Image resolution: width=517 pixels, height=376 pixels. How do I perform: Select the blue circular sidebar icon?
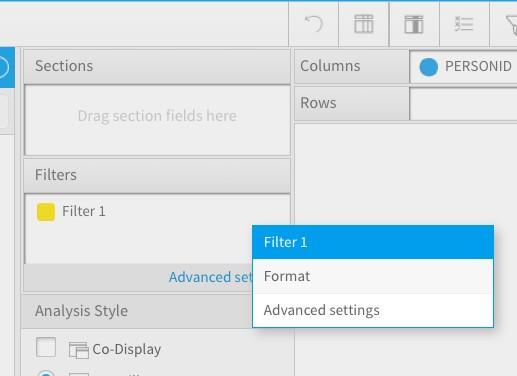coord(3,67)
